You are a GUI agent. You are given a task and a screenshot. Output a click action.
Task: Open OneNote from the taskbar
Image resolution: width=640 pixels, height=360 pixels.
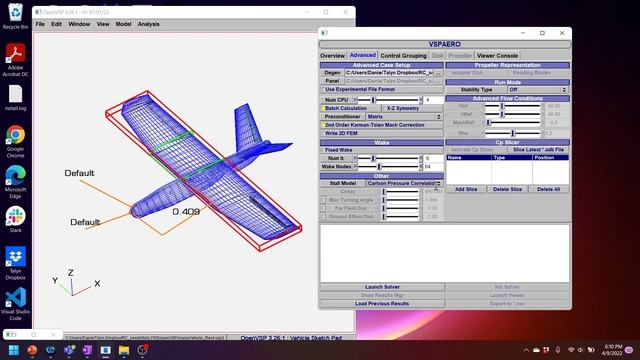(x=87, y=350)
